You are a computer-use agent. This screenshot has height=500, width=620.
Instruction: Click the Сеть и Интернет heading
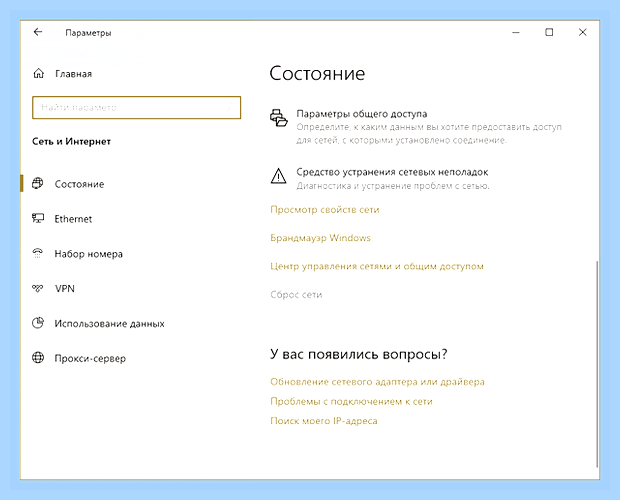(x=71, y=142)
